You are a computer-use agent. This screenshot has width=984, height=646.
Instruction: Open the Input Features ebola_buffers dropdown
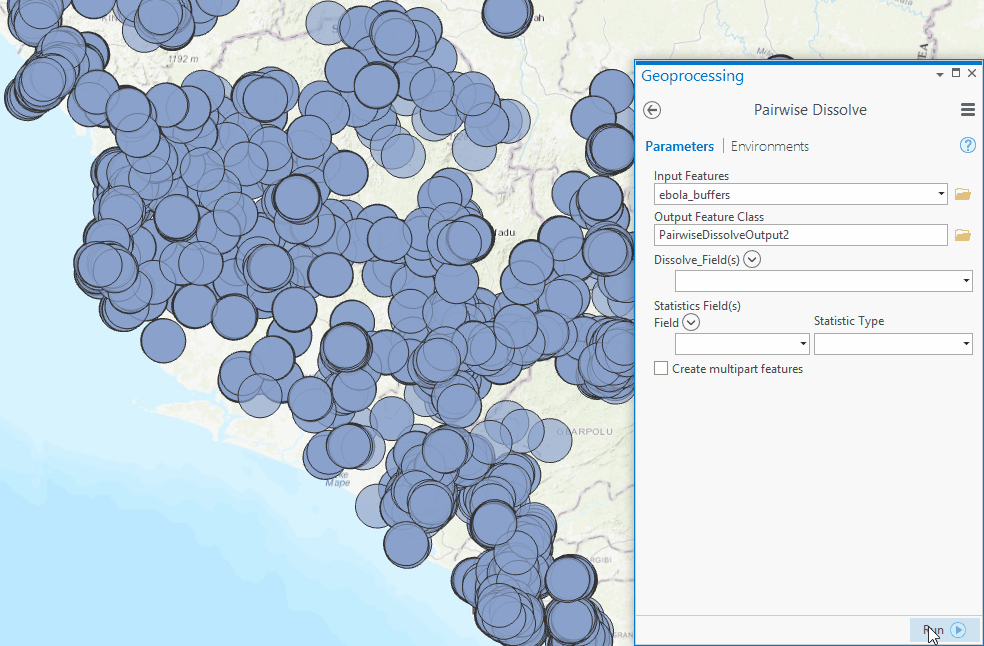[941, 194]
